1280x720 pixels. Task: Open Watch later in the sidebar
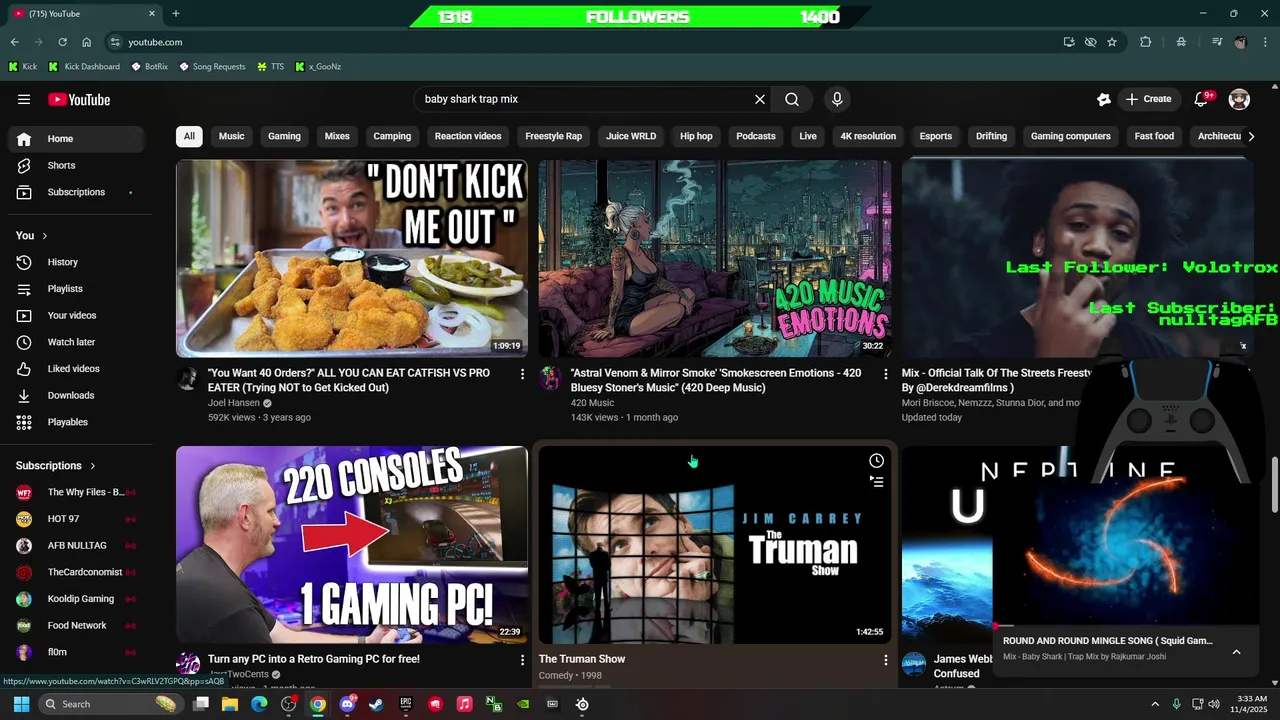pos(77,342)
